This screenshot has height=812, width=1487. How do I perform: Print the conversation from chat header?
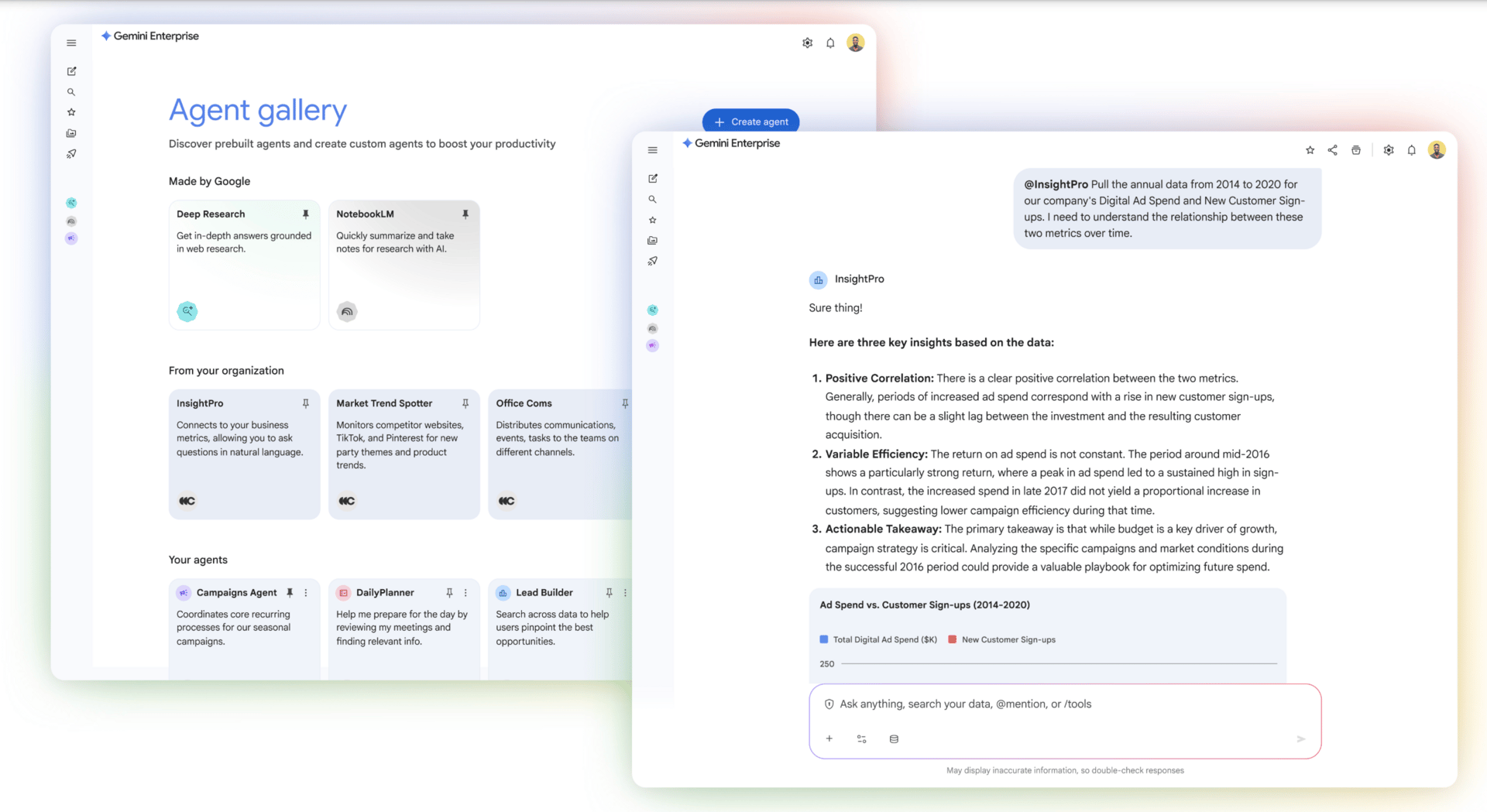pos(1356,150)
